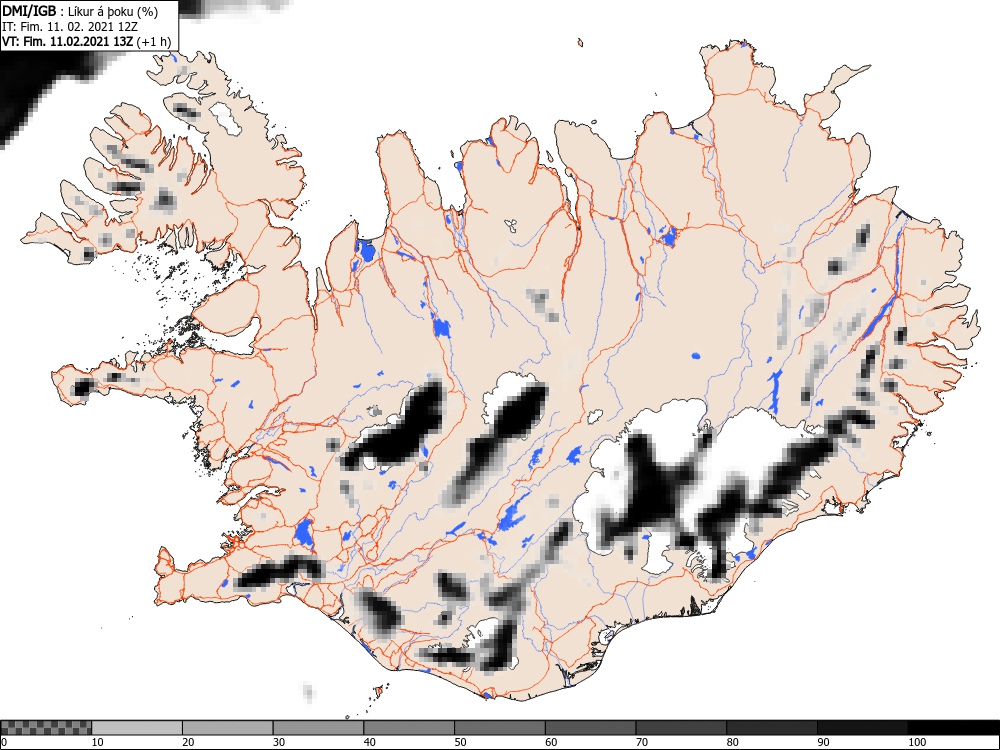Viewport: 1000px width, 750px height.
Task: Select the 'IT: Fim. 11. 02. 2021 12Z' line
Action: (x=70, y=27)
